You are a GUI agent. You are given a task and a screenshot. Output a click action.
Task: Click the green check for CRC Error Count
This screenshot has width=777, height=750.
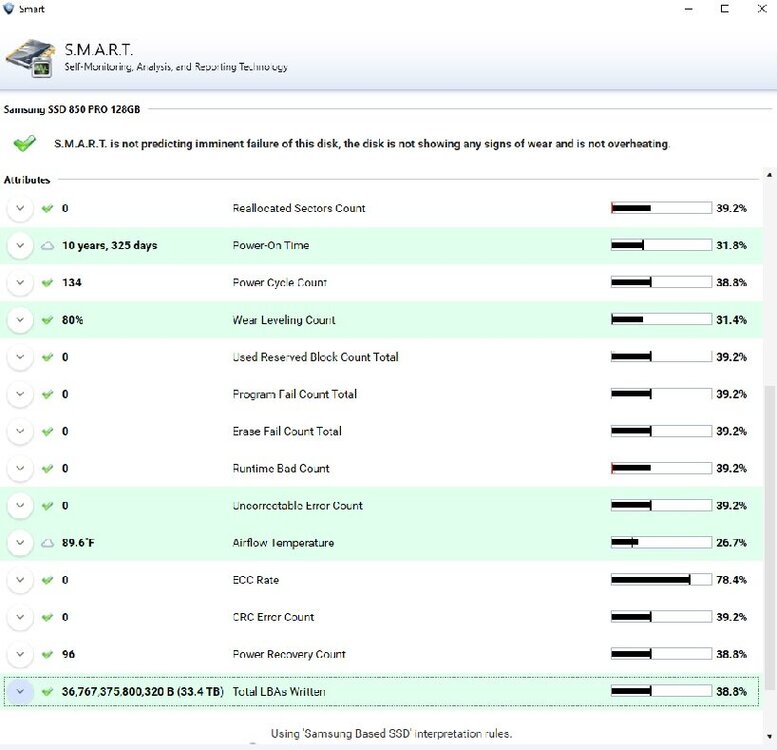47,617
